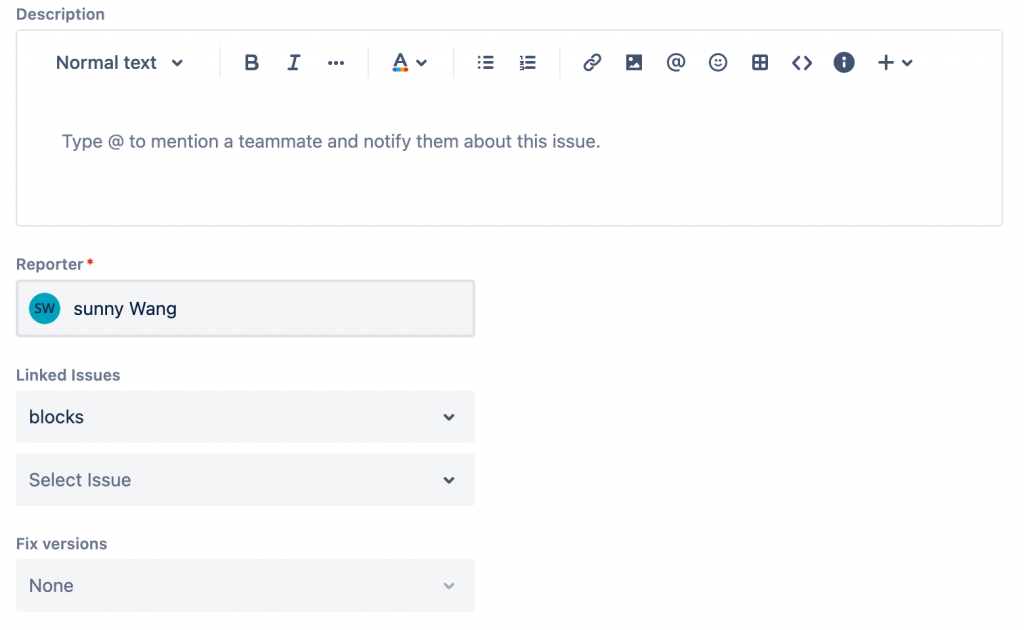The image size is (1024, 630).
Task: Toggle bold formatting in description toolbar
Action: pos(252,63)
